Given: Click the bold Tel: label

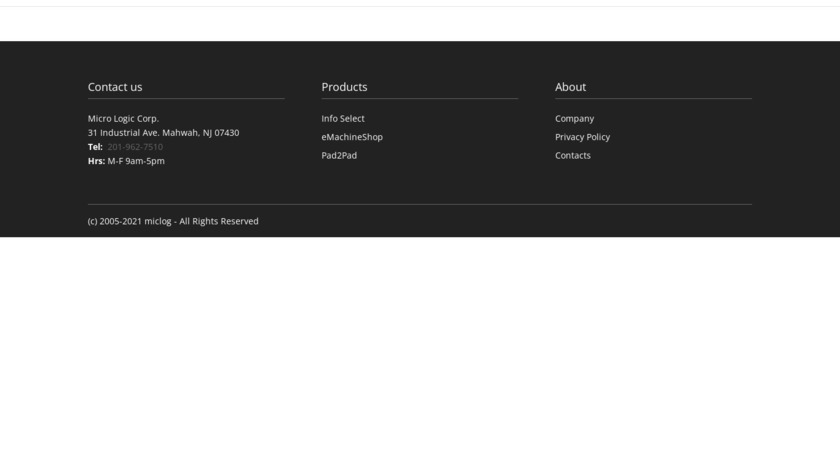Looking at the screenshot, I should [x=95, y=147].
